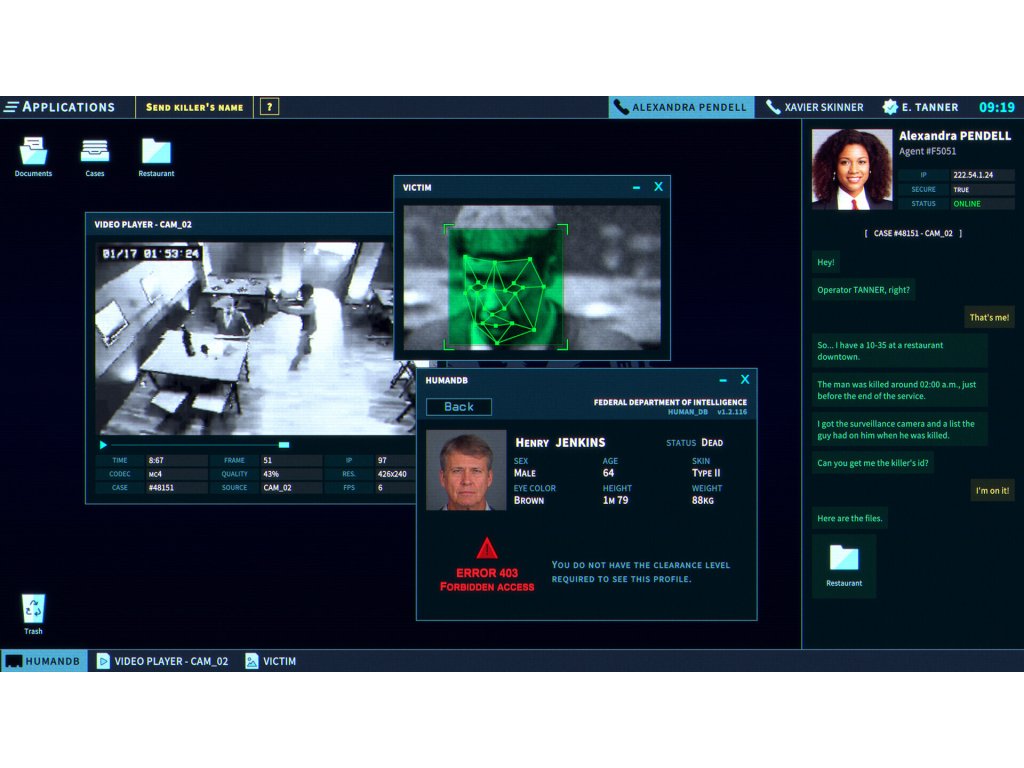This screenshot has width=1024, height=768.
Task: Click the CASE #48151 - CAM_02 header
Action: pos(913,233)
